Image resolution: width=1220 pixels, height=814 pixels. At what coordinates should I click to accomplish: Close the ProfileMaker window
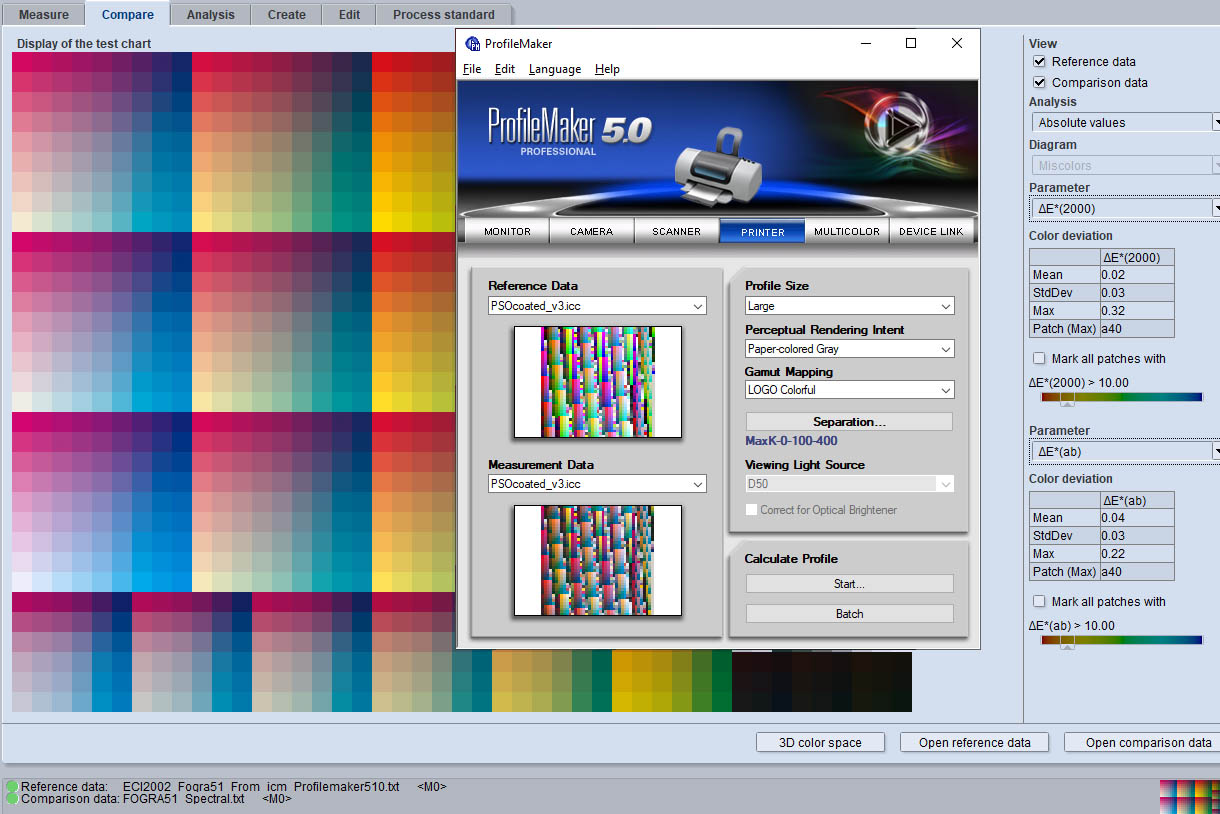(x=957, y=43)
